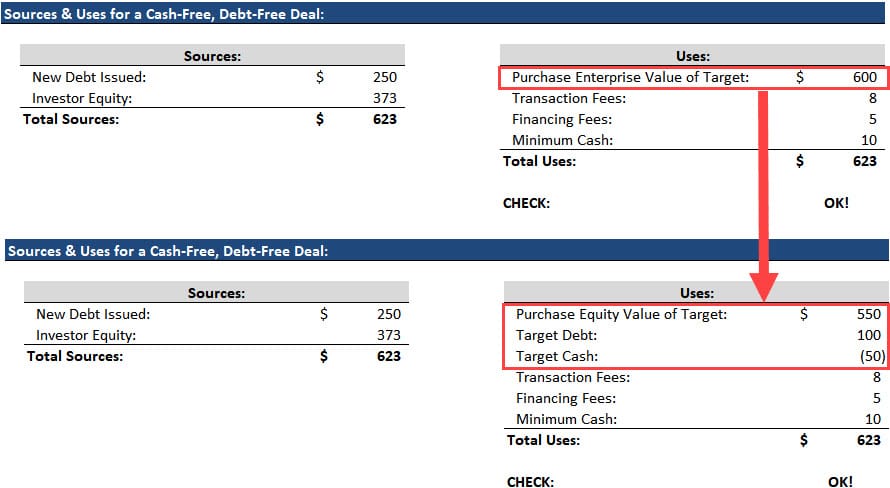890x488 pixels.
Task: Select the Target Cash label cell
Action: coord(557,356)
